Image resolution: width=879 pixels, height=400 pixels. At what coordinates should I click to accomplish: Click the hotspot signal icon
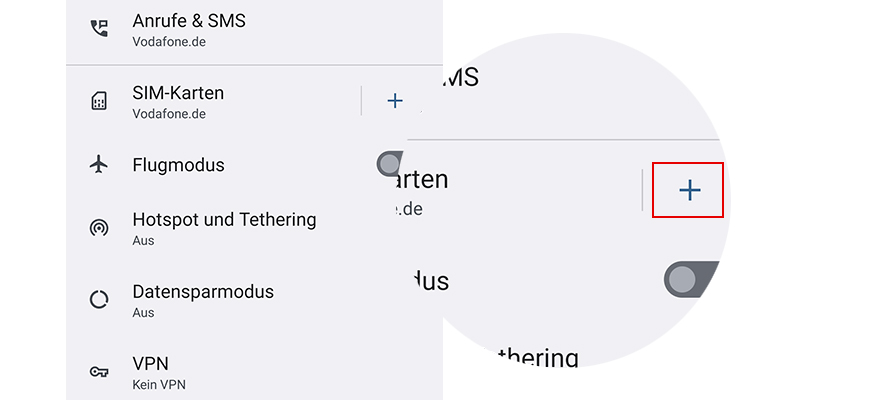98,228
